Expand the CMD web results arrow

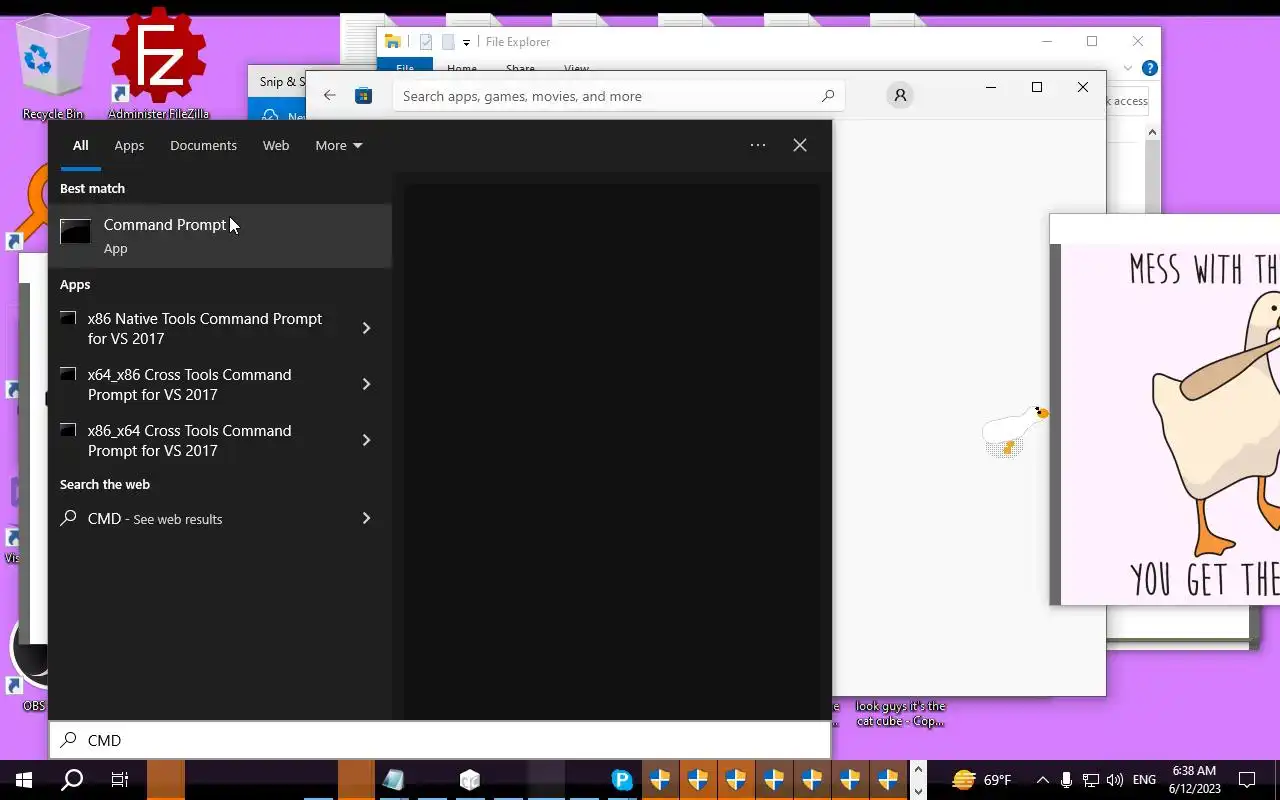tap(366, 518)
